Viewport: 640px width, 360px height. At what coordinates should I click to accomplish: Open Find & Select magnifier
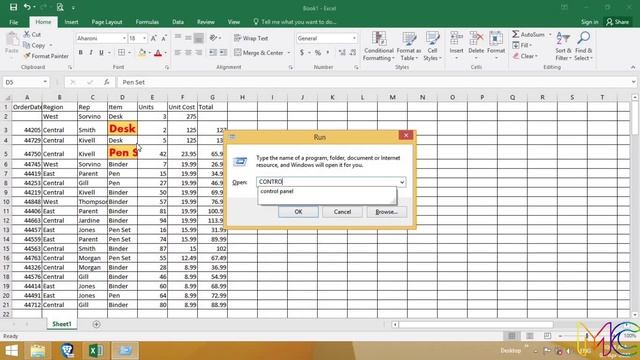click(x=583, y=46)
